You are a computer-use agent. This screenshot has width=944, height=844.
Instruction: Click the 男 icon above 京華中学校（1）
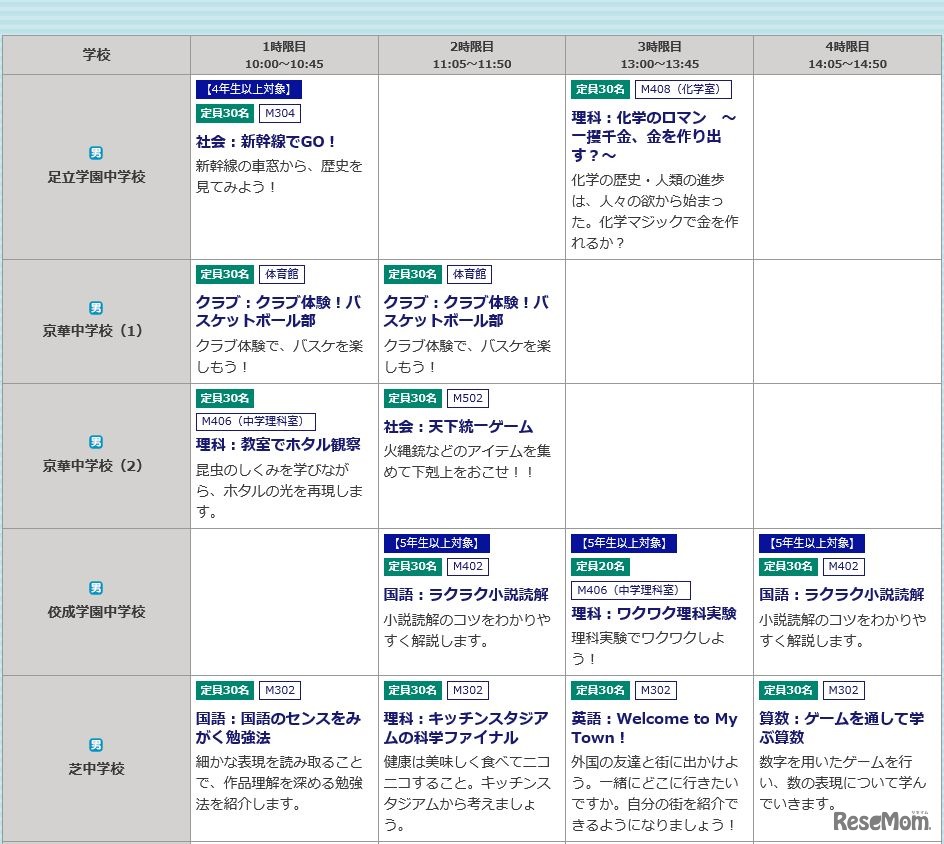click(x=96, y=308)
